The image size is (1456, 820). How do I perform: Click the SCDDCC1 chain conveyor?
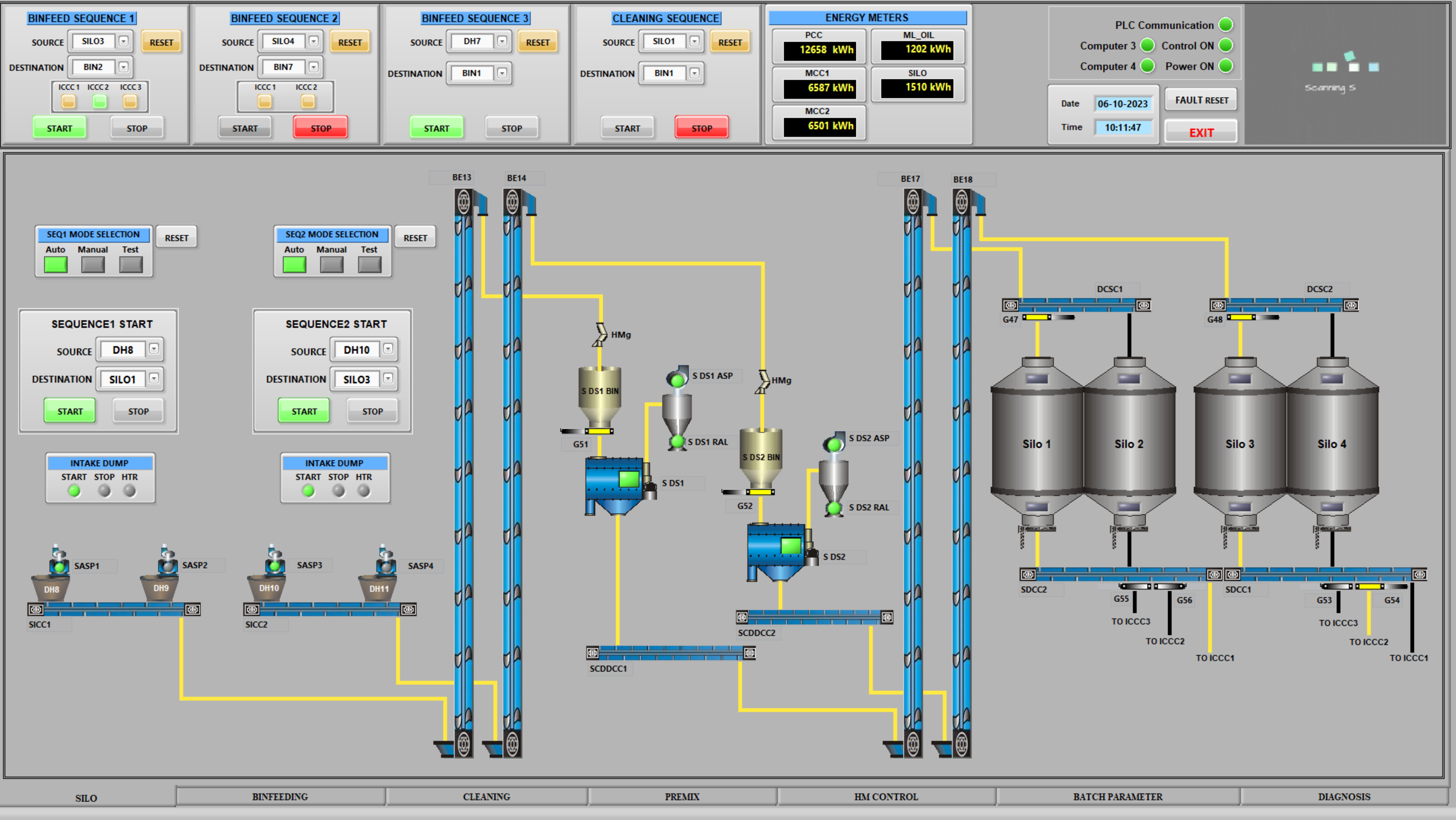coord(671,653)
